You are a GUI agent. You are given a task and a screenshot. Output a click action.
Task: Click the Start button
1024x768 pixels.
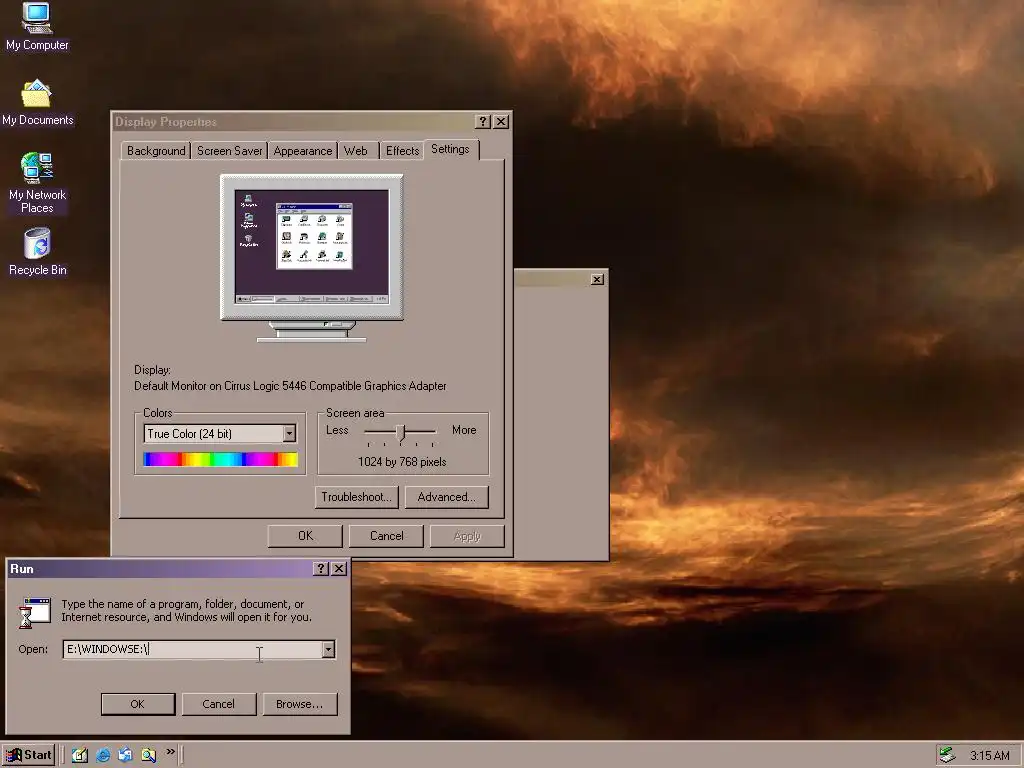(x=27, y=755)
